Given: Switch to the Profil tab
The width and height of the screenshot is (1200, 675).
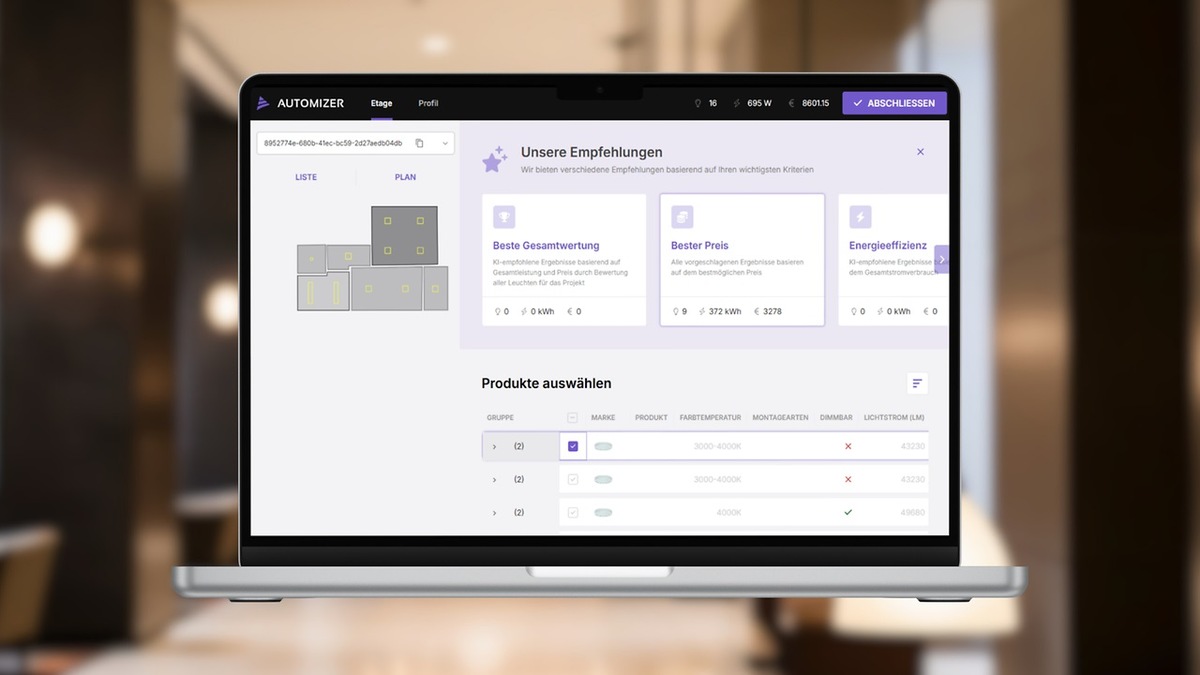Looking at the screenshot, I should point(428,103).
